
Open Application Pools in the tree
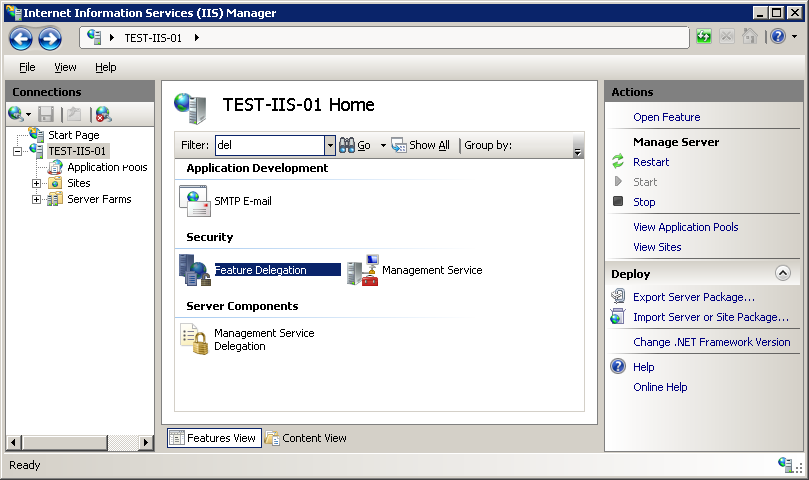coord(107,167)
